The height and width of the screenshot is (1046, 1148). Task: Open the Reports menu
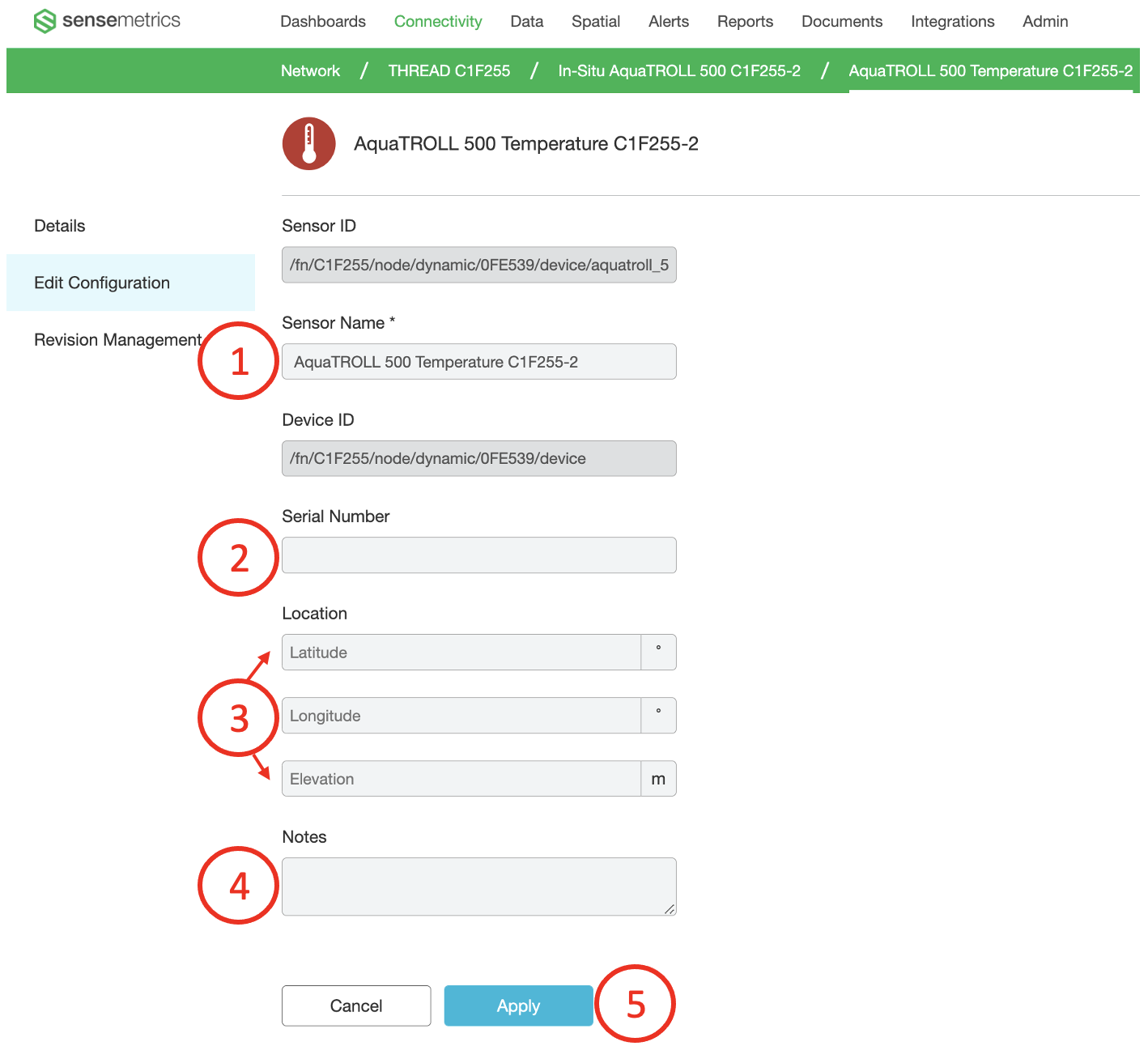coord(745,22)
